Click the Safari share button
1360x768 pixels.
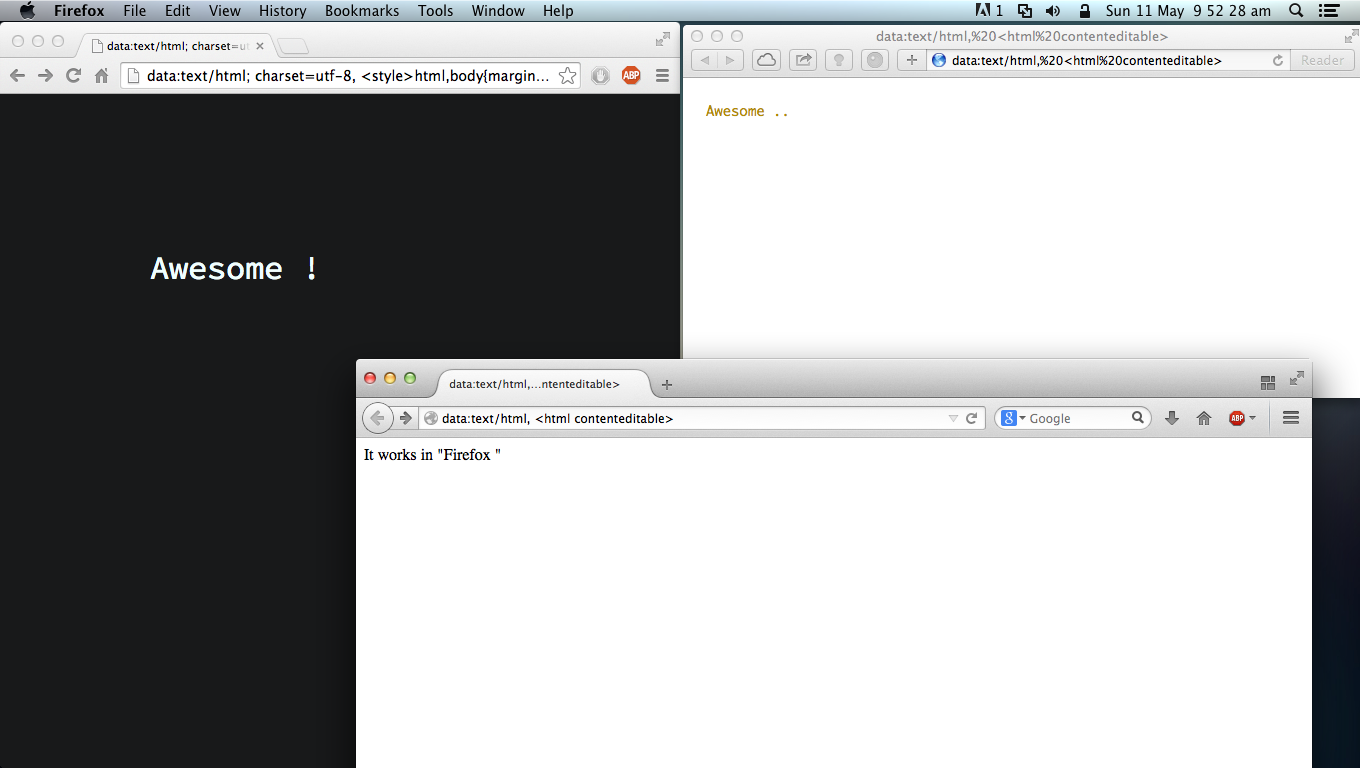pos(802,60)
